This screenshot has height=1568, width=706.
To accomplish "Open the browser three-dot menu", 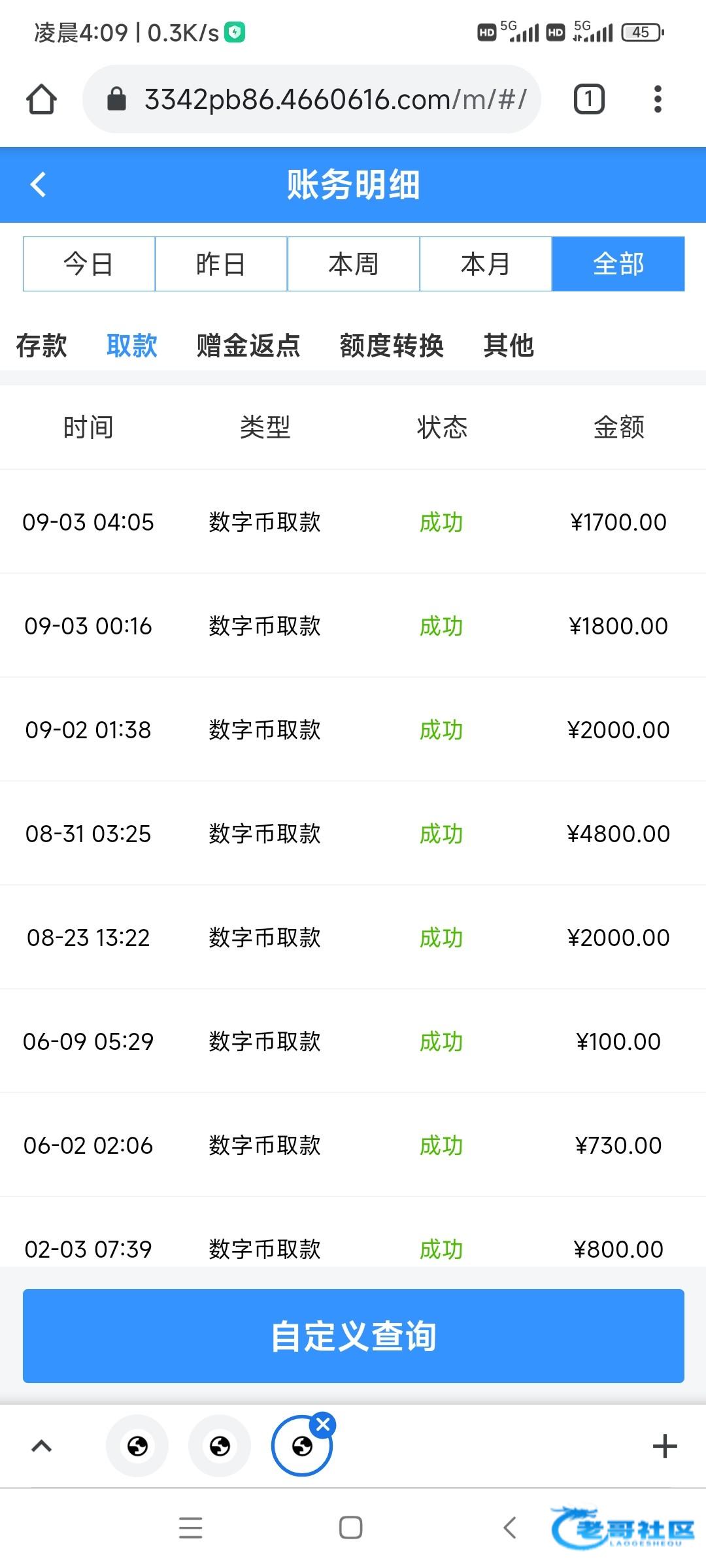I will 658,99.
